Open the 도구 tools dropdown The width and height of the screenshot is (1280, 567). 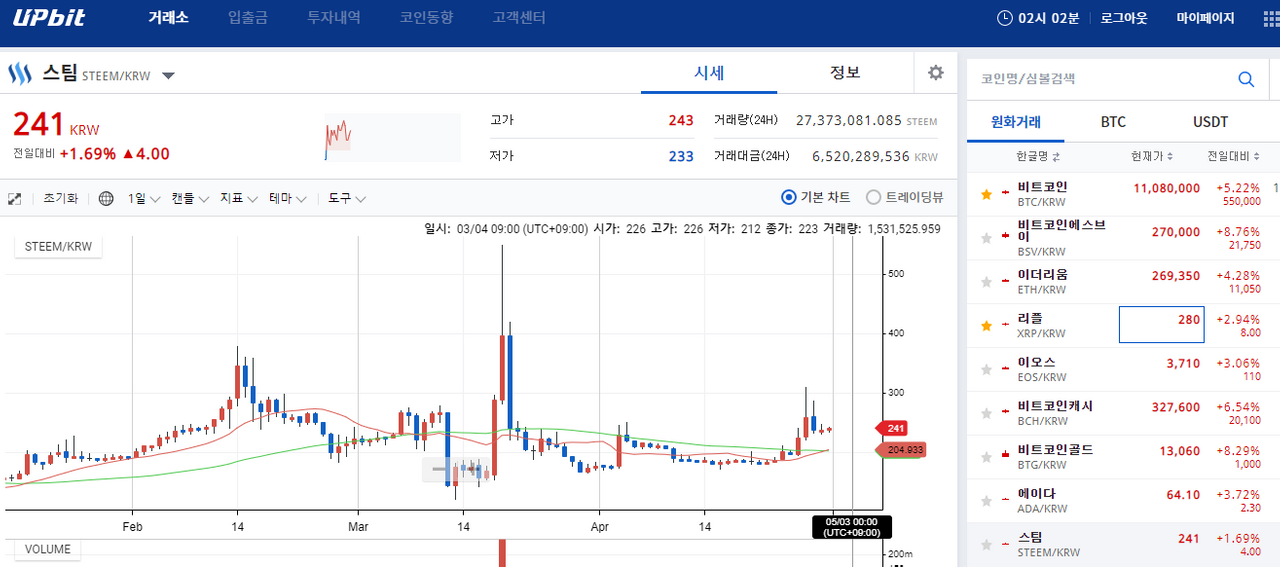tap(347, 198)
